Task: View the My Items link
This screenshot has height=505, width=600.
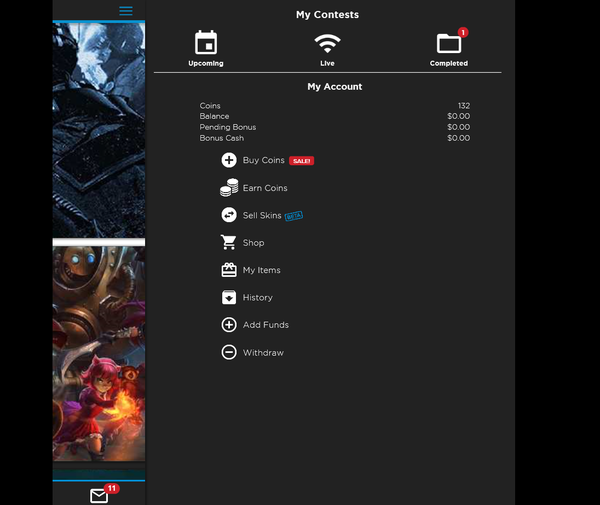Action: tap(261, 270)
